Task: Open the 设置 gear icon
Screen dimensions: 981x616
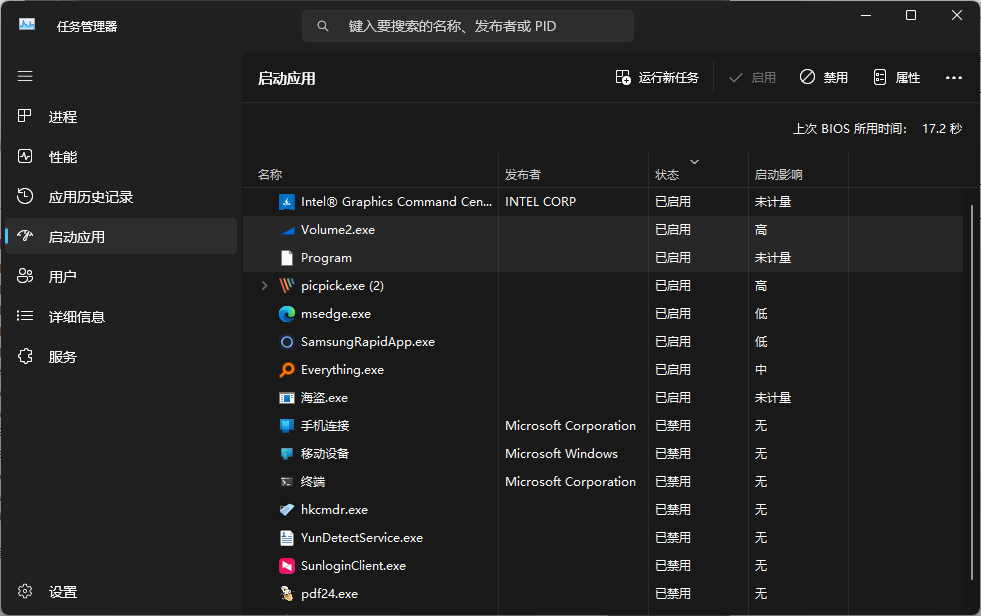Action: [x=24, y=591]
